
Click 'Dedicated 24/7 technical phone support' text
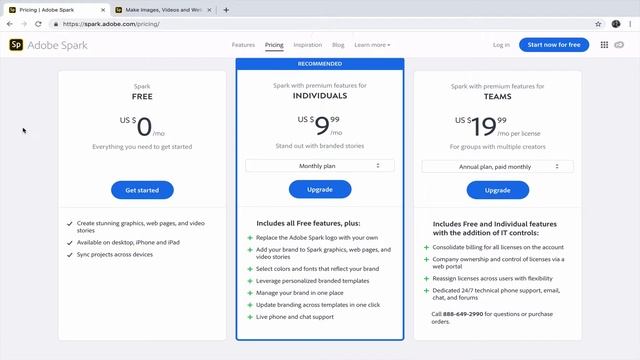pyautogui.click(x=496, y=294)
